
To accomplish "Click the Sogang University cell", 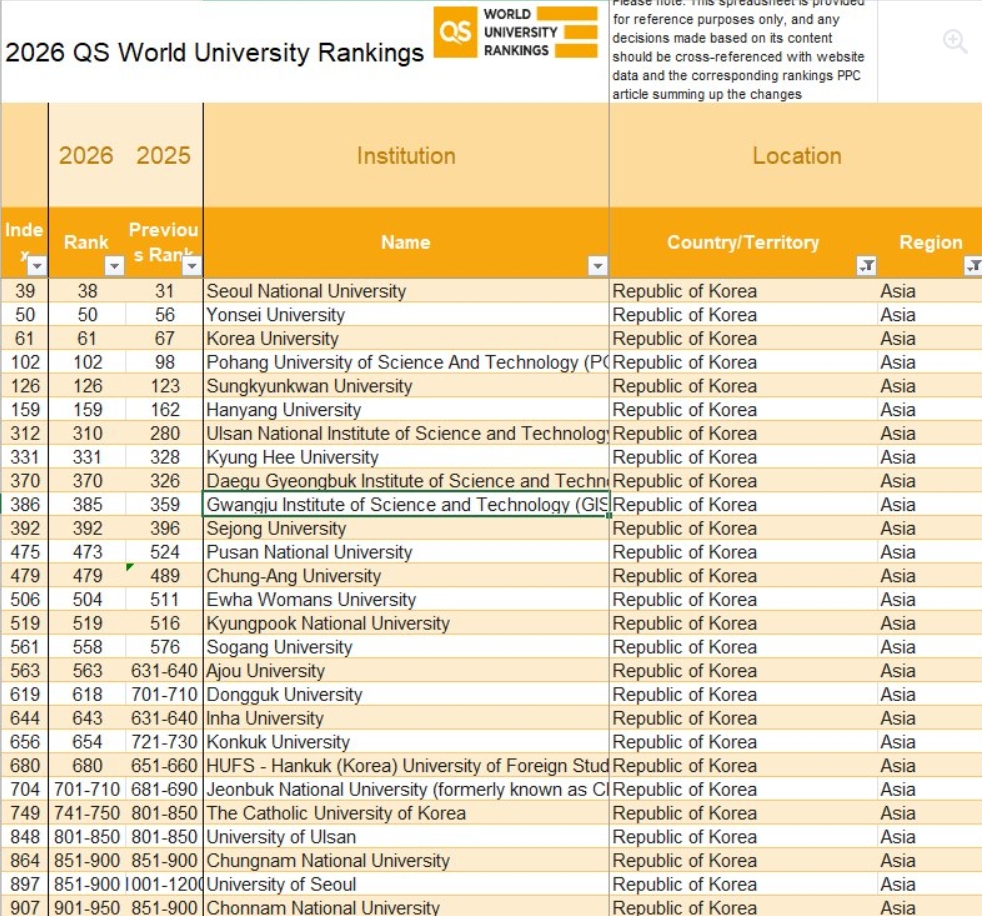I will tap(406, 647).
